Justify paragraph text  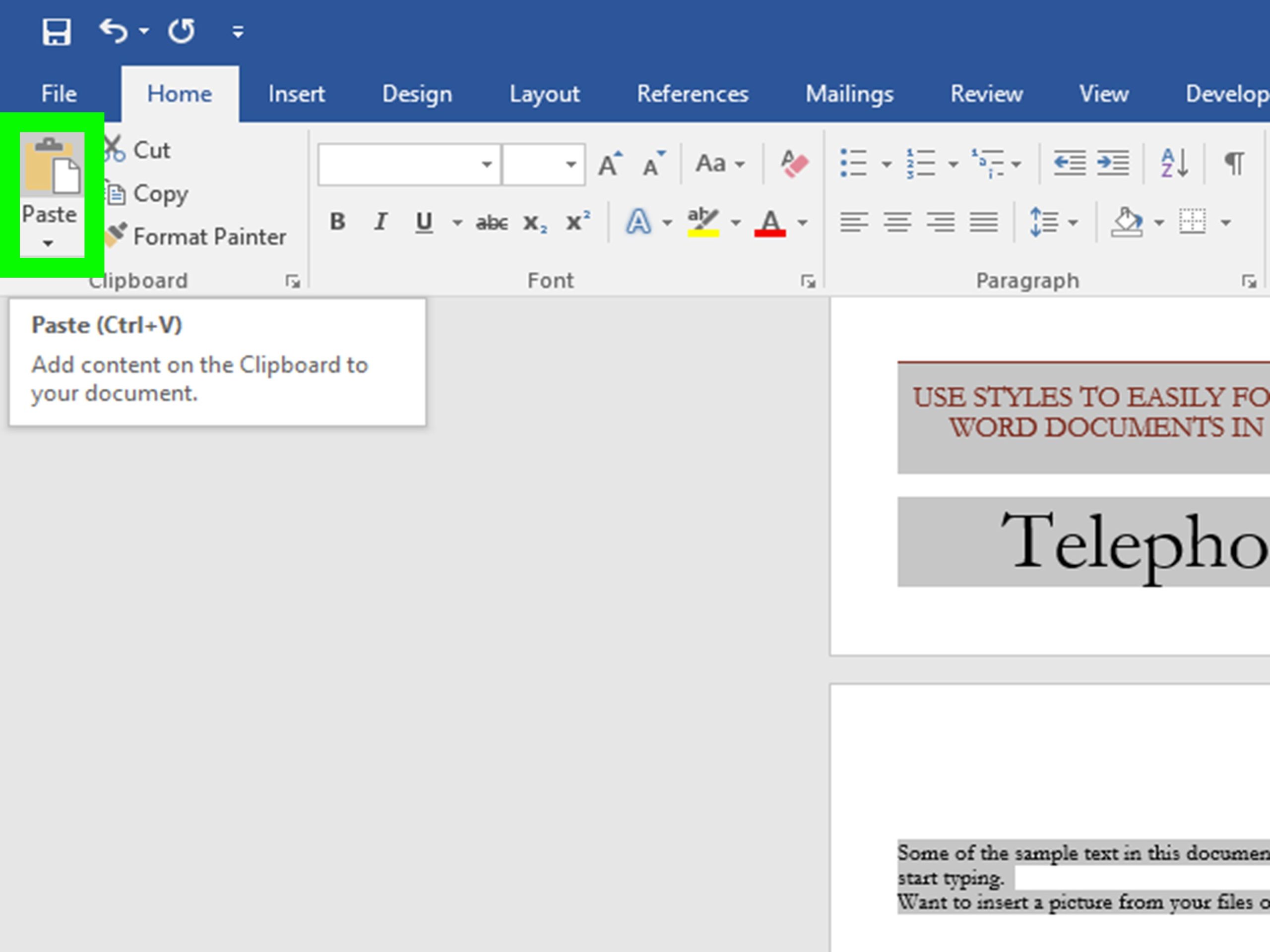[983, 222]
